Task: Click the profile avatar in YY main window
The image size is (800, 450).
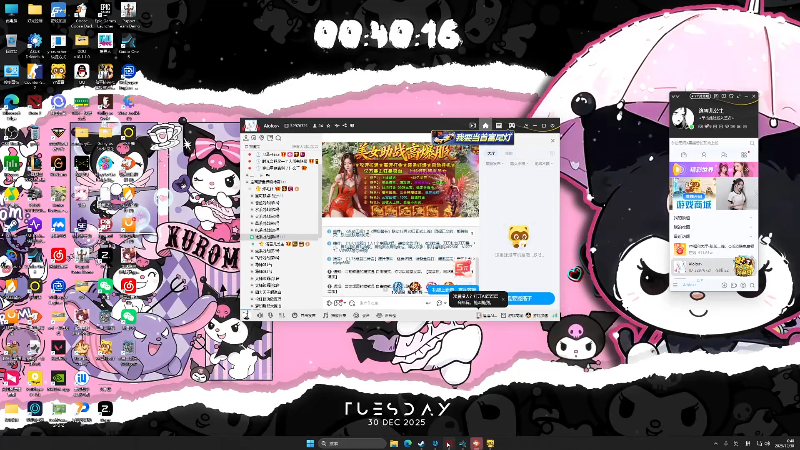Action: click(682, 118)
